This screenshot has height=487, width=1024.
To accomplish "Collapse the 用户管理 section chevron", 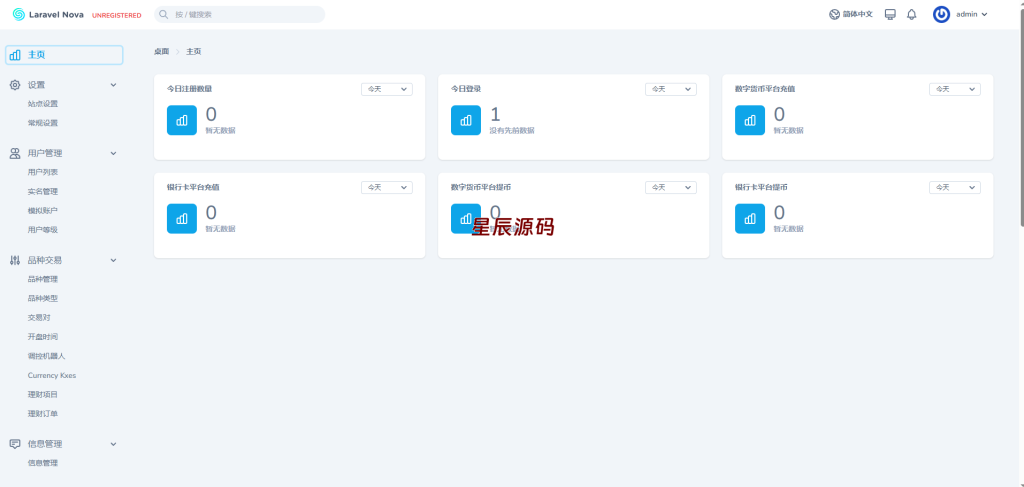I will click(x=113, y=153).
